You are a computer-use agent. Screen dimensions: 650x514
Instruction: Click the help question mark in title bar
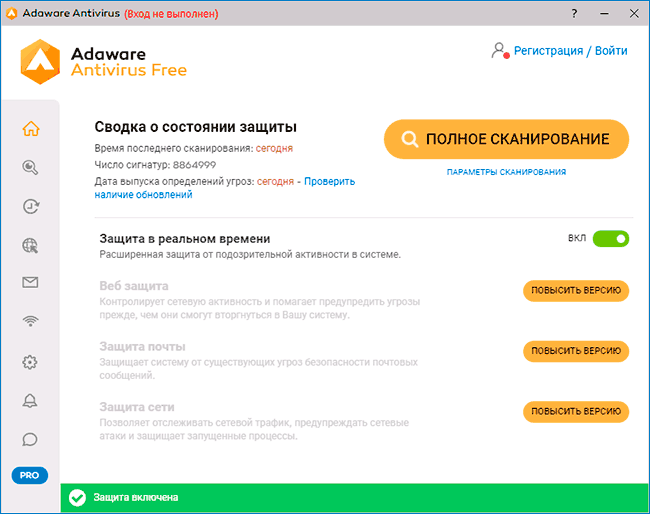point(574,14)
